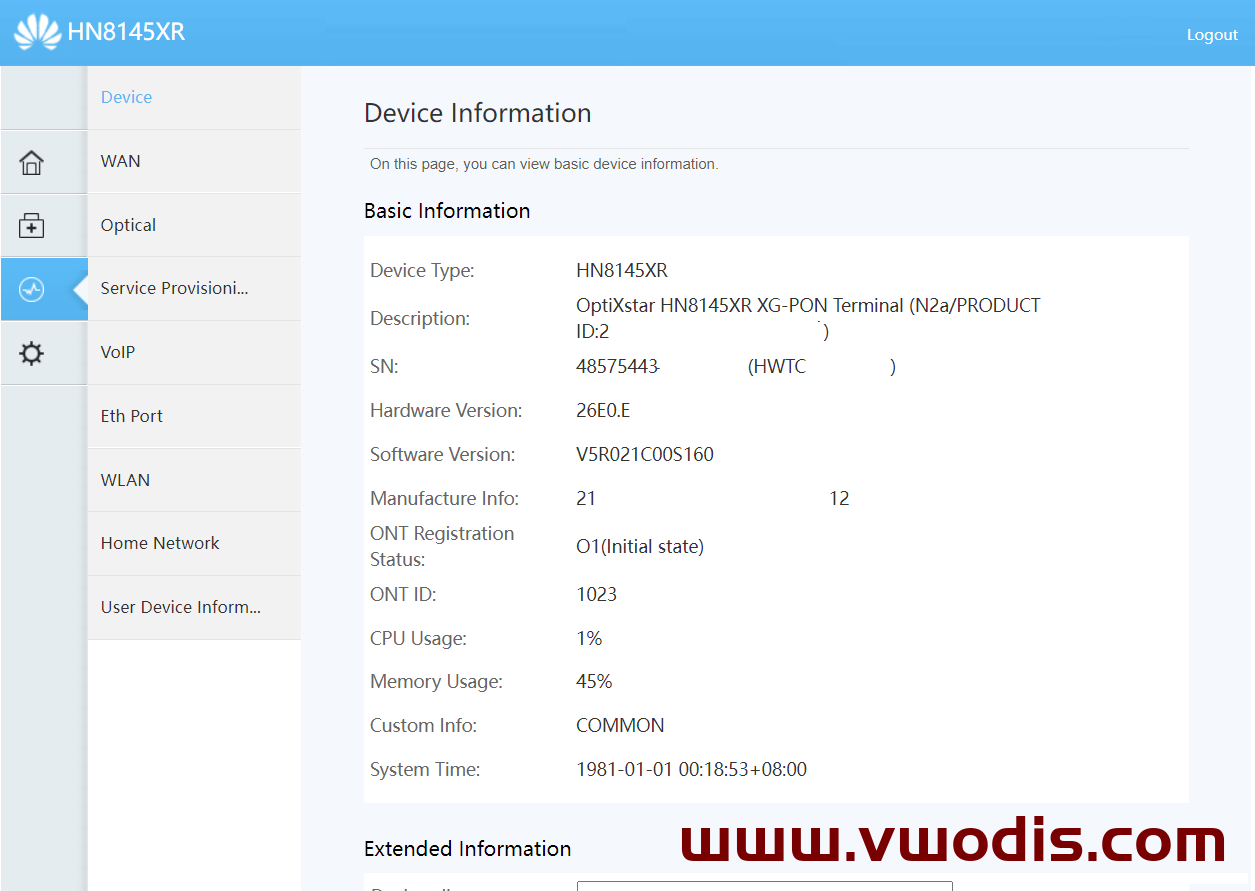Click the Huawei logo in the header

coord(39,31)
